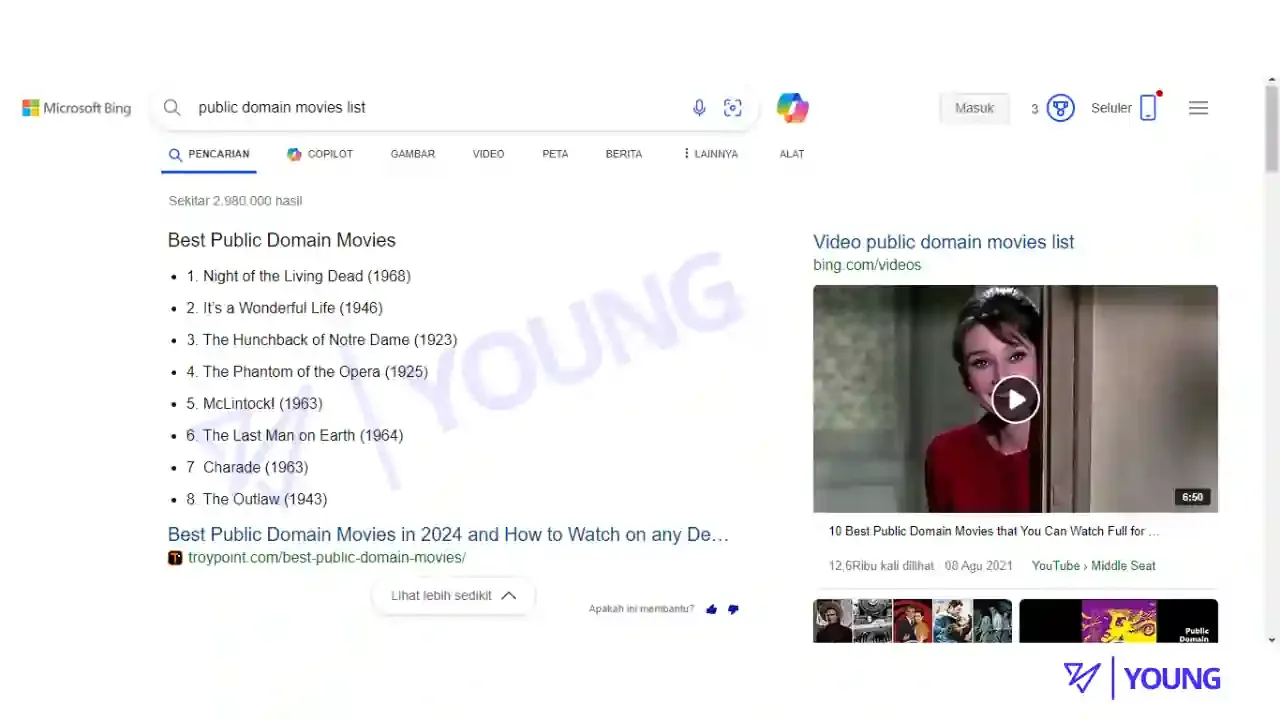This screenshot has height=720, width=1280.
Task: Play the Audrey Hepburn video
Action: click(x=1015, y=400)
